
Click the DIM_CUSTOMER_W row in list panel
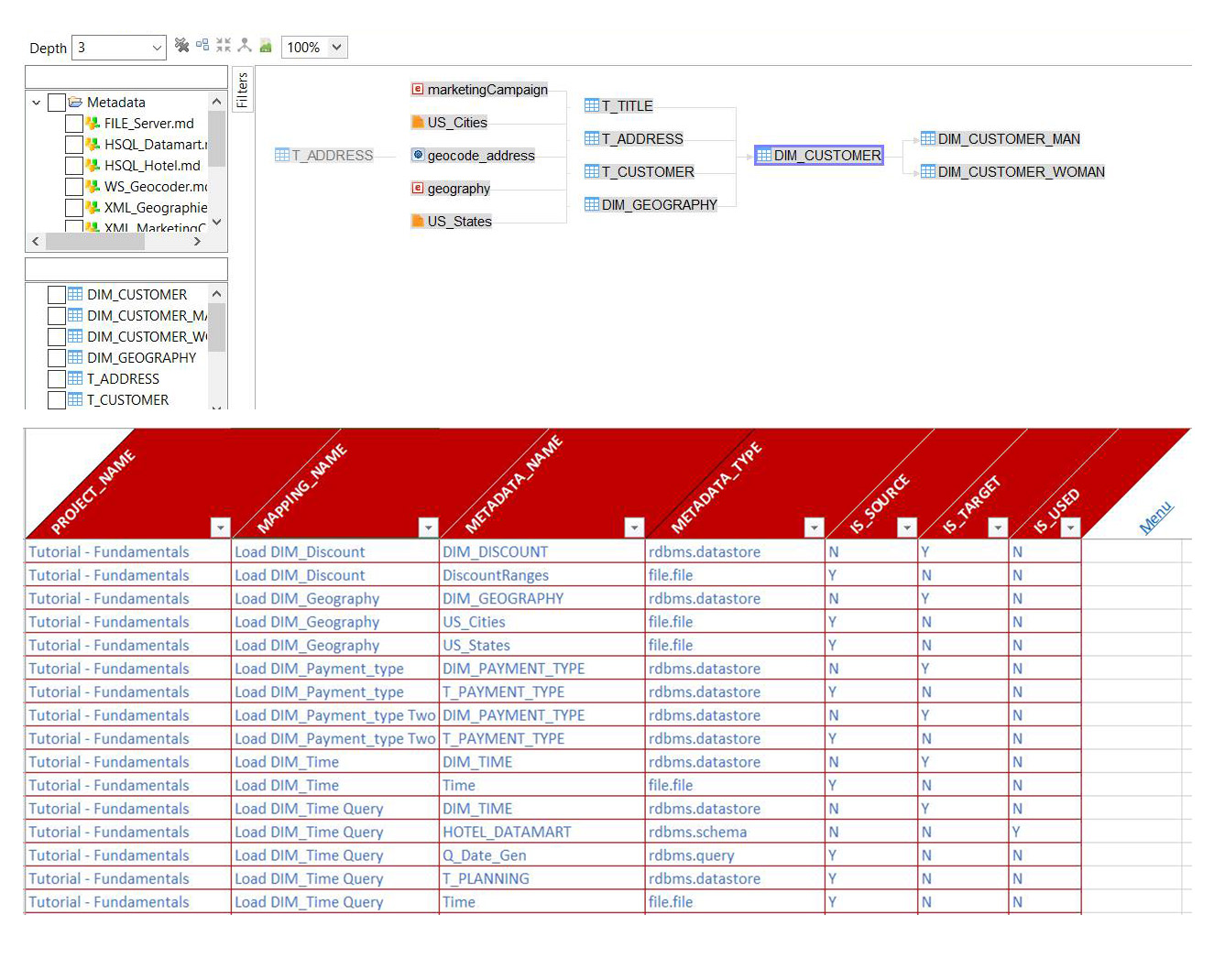127,336
